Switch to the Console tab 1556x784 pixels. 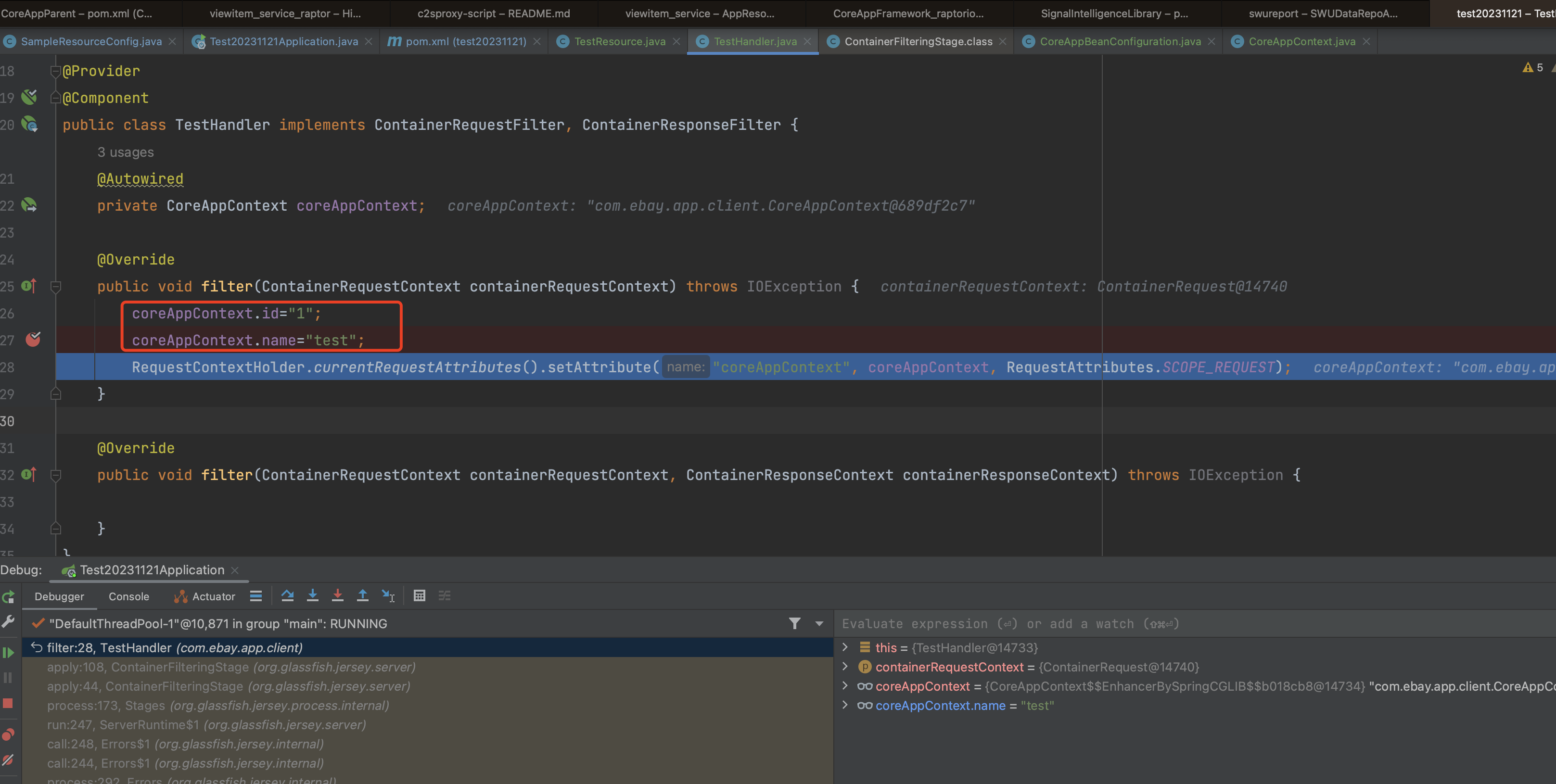128,597
